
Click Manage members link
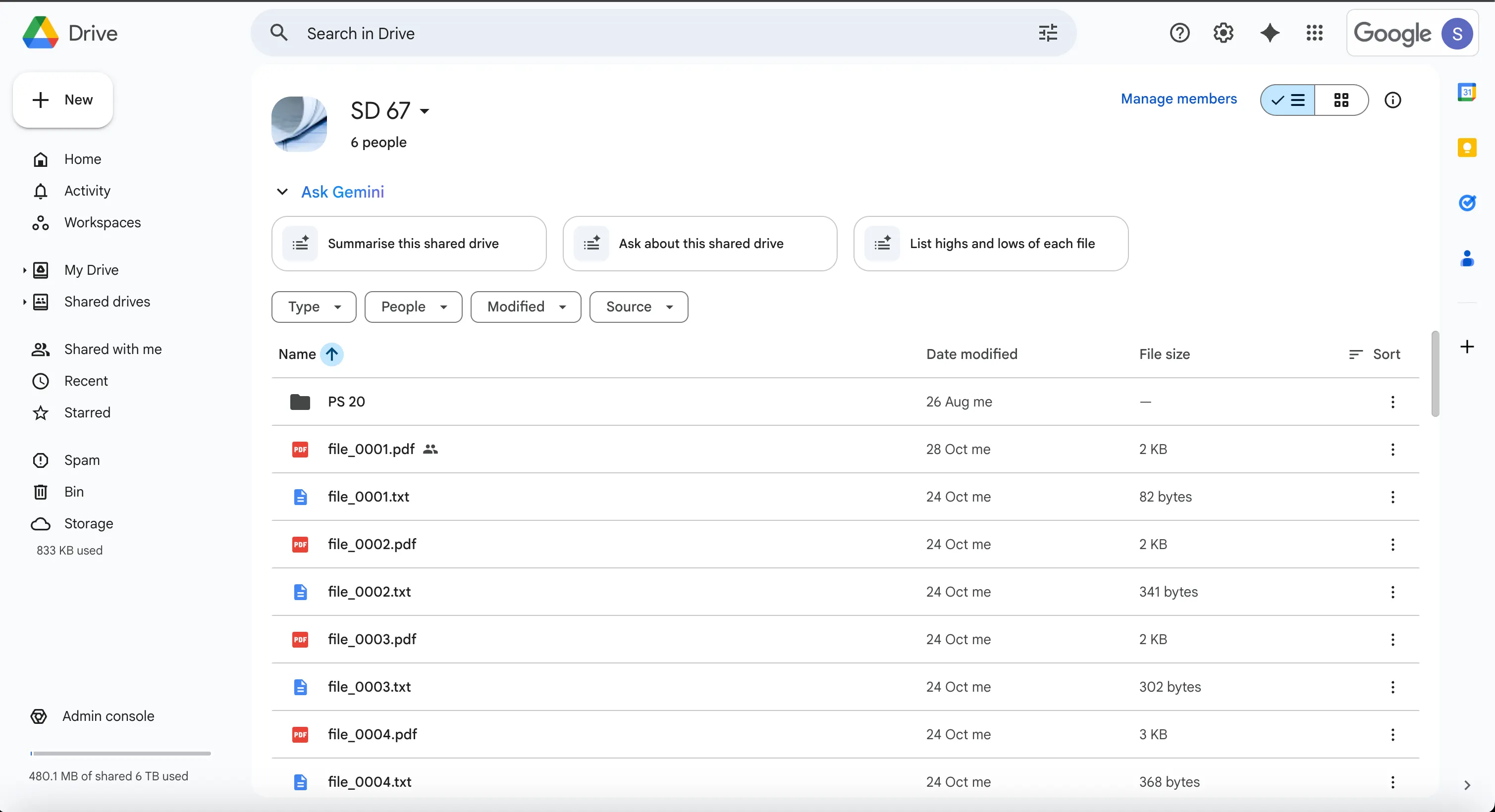[x=1178, y=99]
